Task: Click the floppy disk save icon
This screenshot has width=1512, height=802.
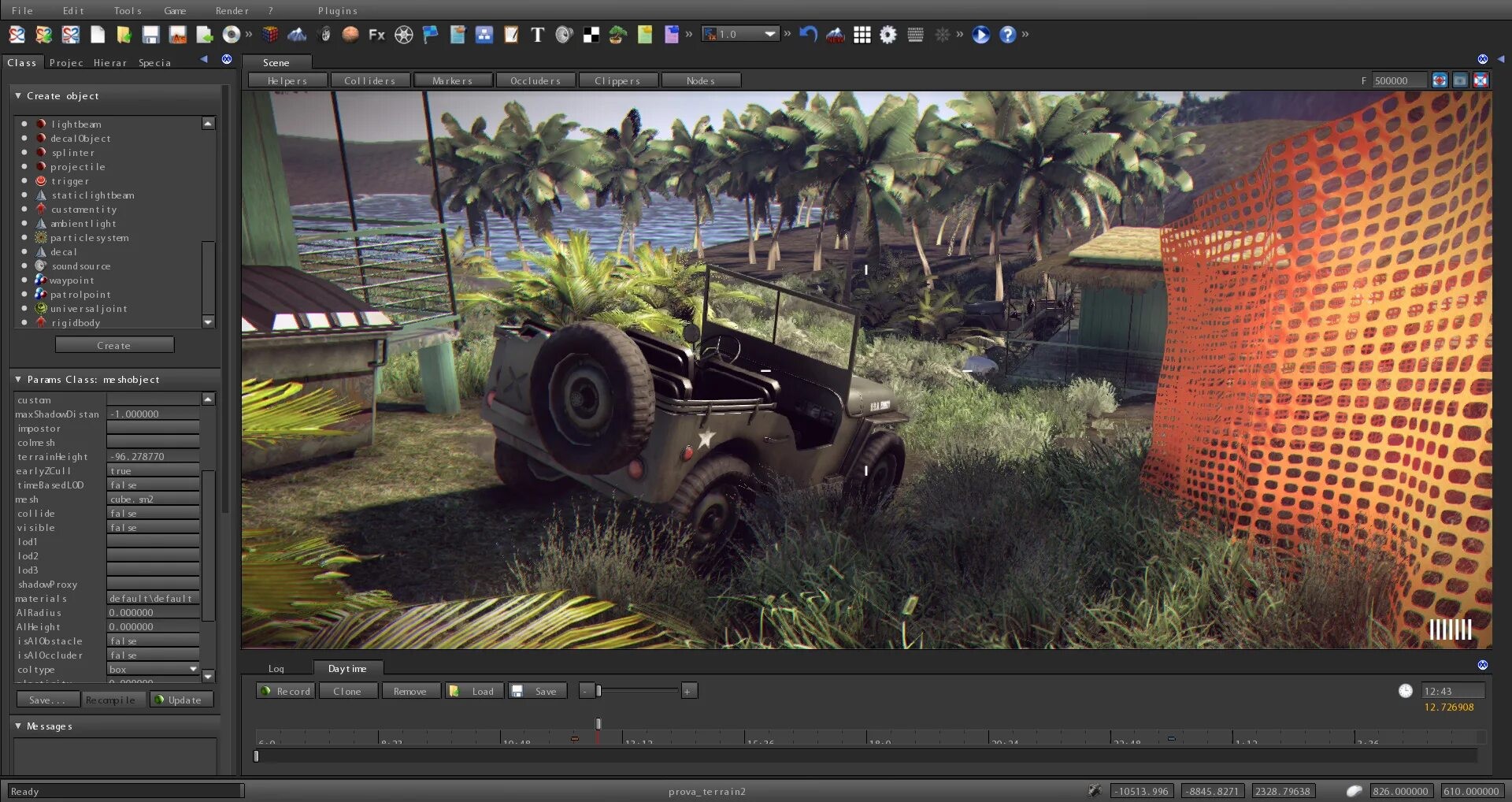Action: pos(150,35)
